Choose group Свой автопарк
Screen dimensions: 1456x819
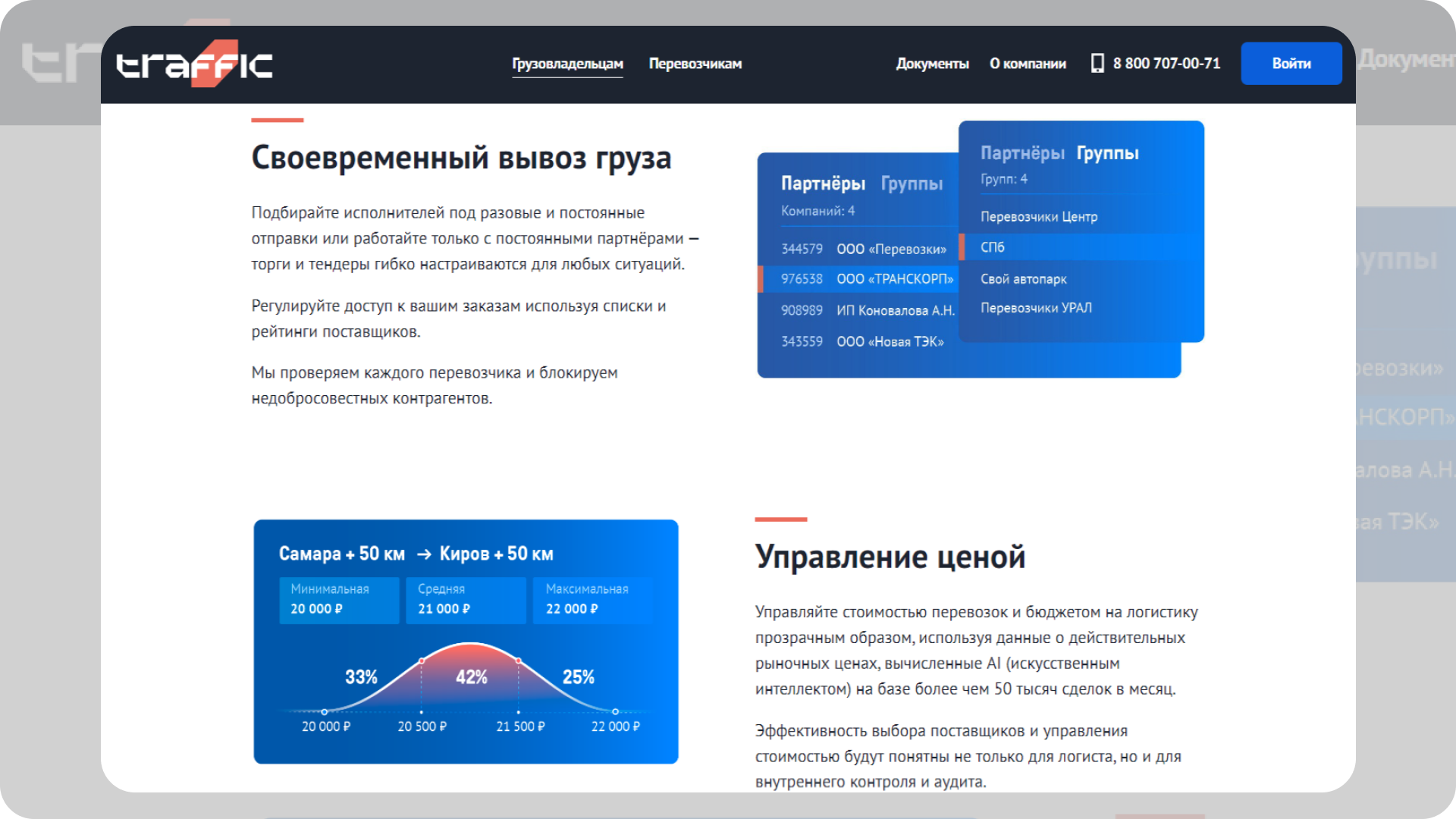pyautogui.click(x=1024, y=279)
